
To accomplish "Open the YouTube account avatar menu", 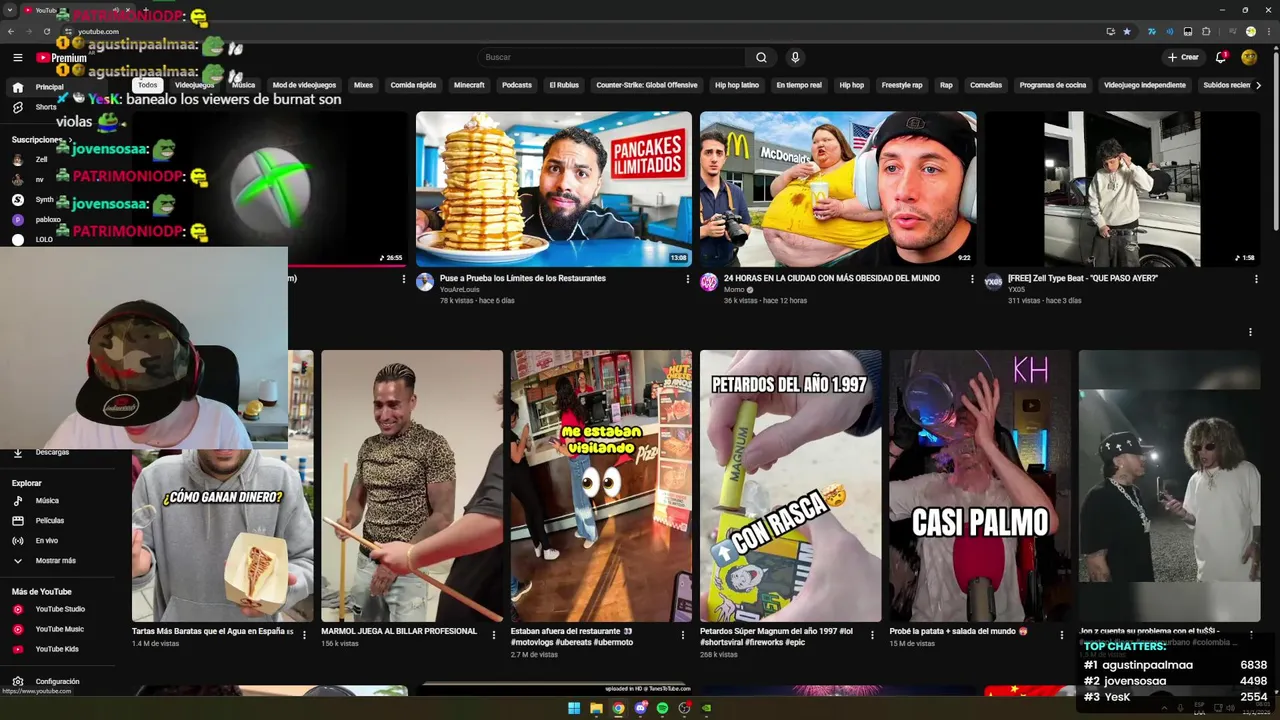I will [x=1249, y=58].
